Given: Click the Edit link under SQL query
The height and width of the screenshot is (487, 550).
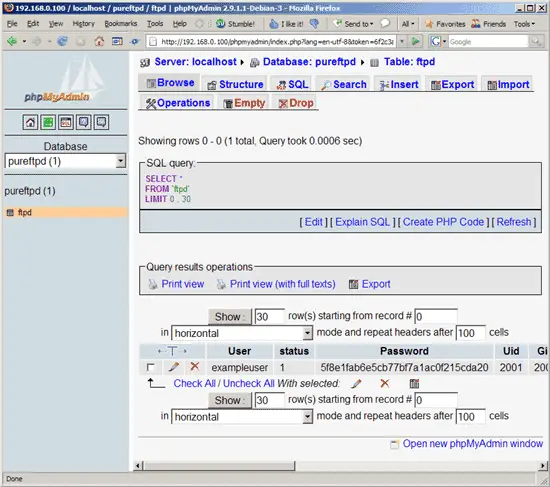Looking at the screenshot, I should (x=314, y=222).
